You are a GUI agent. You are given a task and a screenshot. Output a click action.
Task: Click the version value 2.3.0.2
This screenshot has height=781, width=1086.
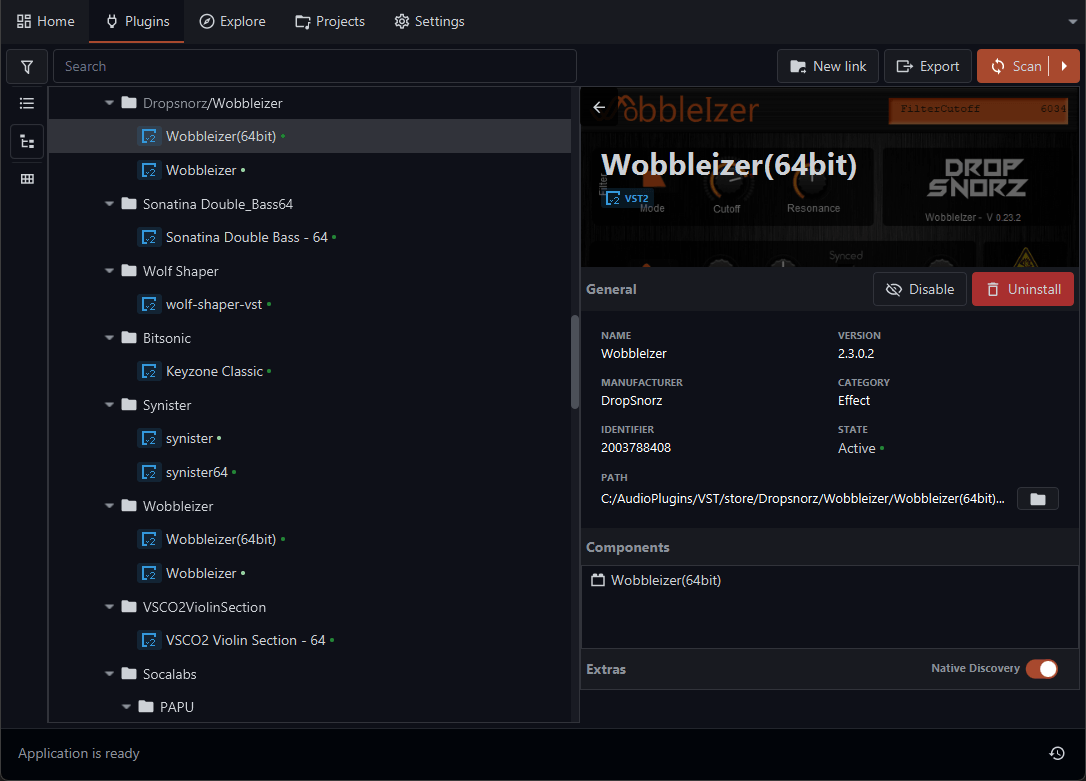click(x=856, y=353)
